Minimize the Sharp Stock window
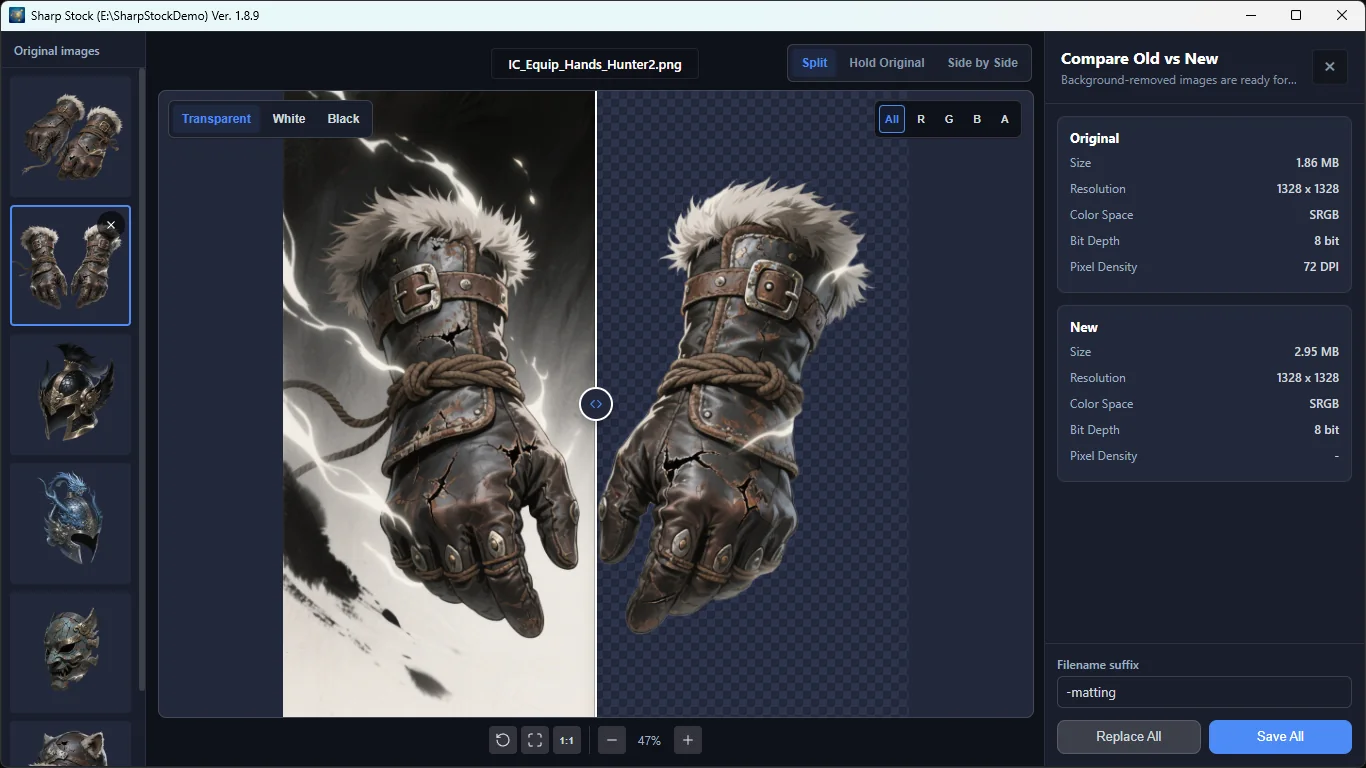Viewport: 1366px width, 768px height. coord(1250,15)
